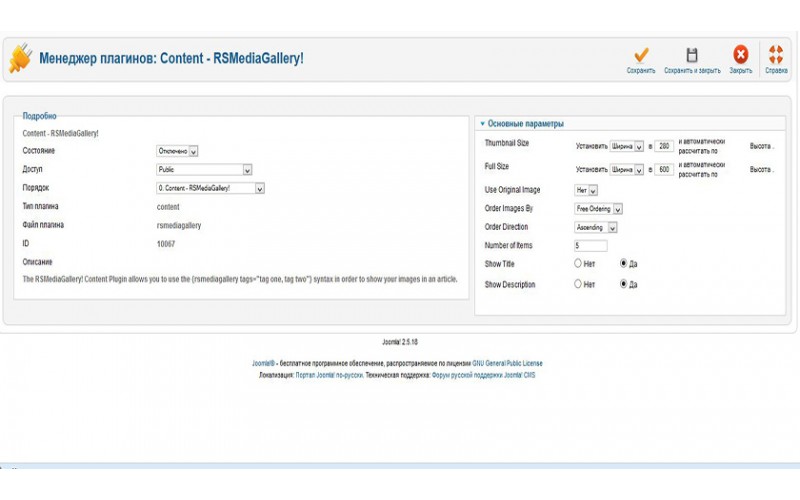Image resolution: width=800 pixels, height=500 pixels.
Task: Click plugin type value content
Action: [168, 207]
